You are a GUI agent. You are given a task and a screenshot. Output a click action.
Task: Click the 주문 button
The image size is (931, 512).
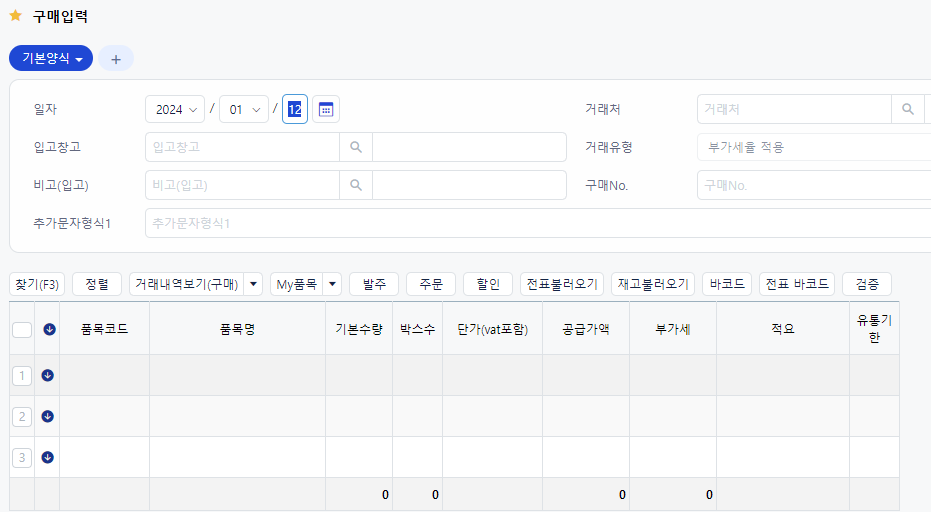tap(431, 284)
